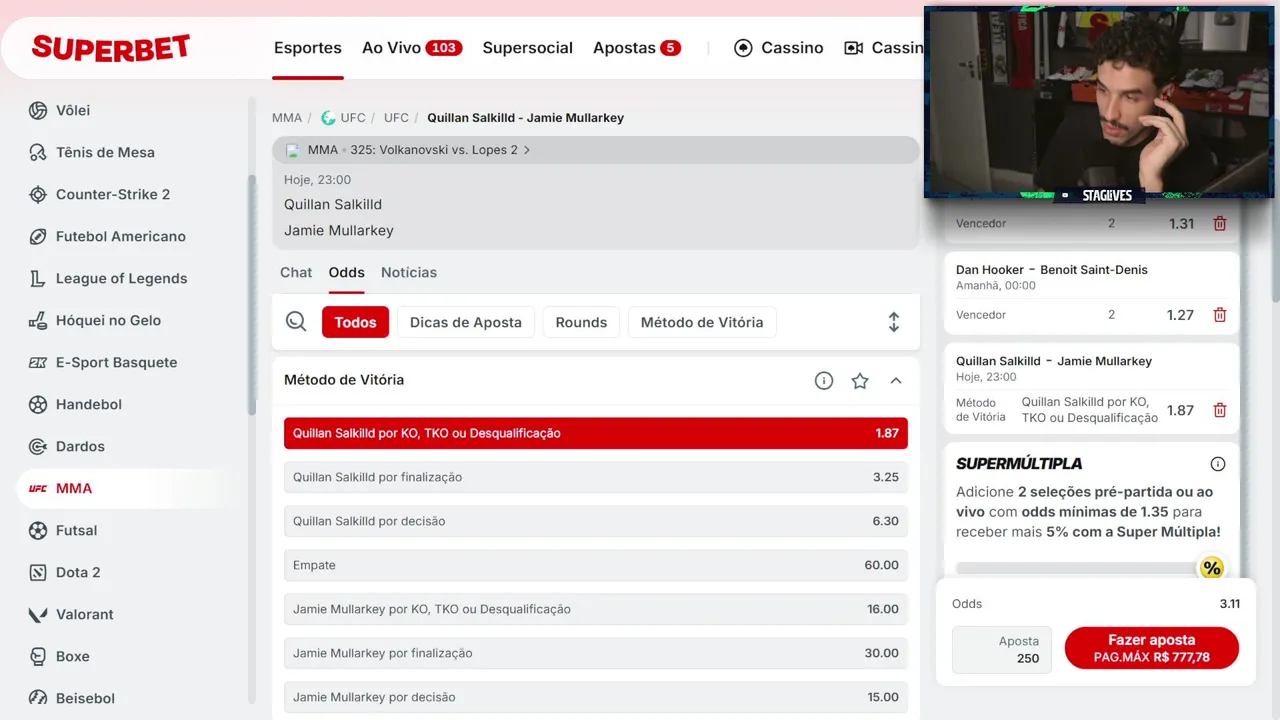Click the Supermúltipla progress bar
Viewport: 1280px width, 720px height.
(1078, 568)
